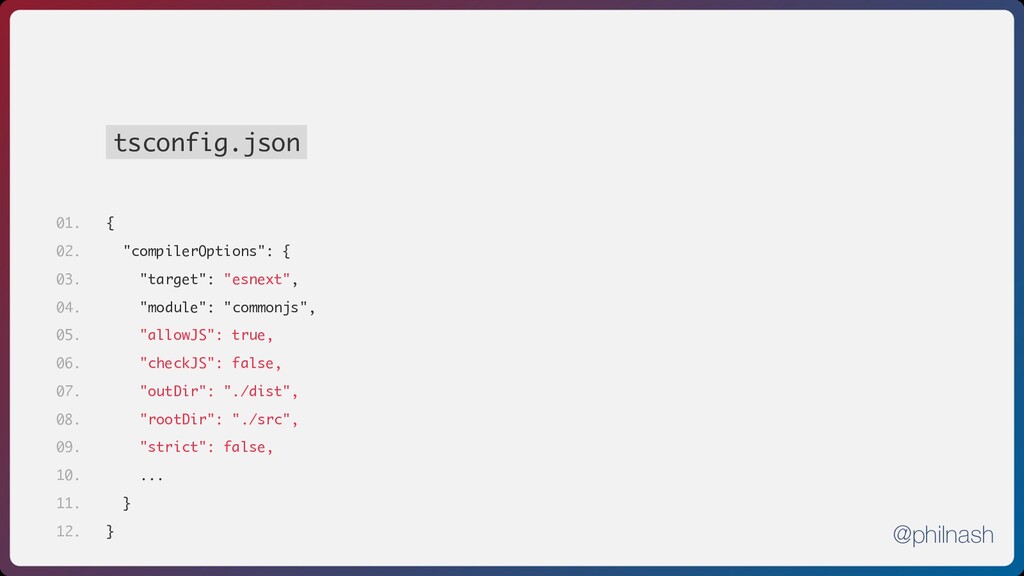The width and height of the screenshot is (1024, 576).
Task: Click line number 05
Action: (68, 335)
